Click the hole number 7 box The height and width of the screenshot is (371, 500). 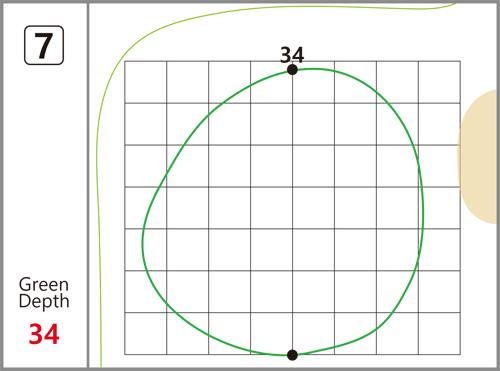point(44,45)
